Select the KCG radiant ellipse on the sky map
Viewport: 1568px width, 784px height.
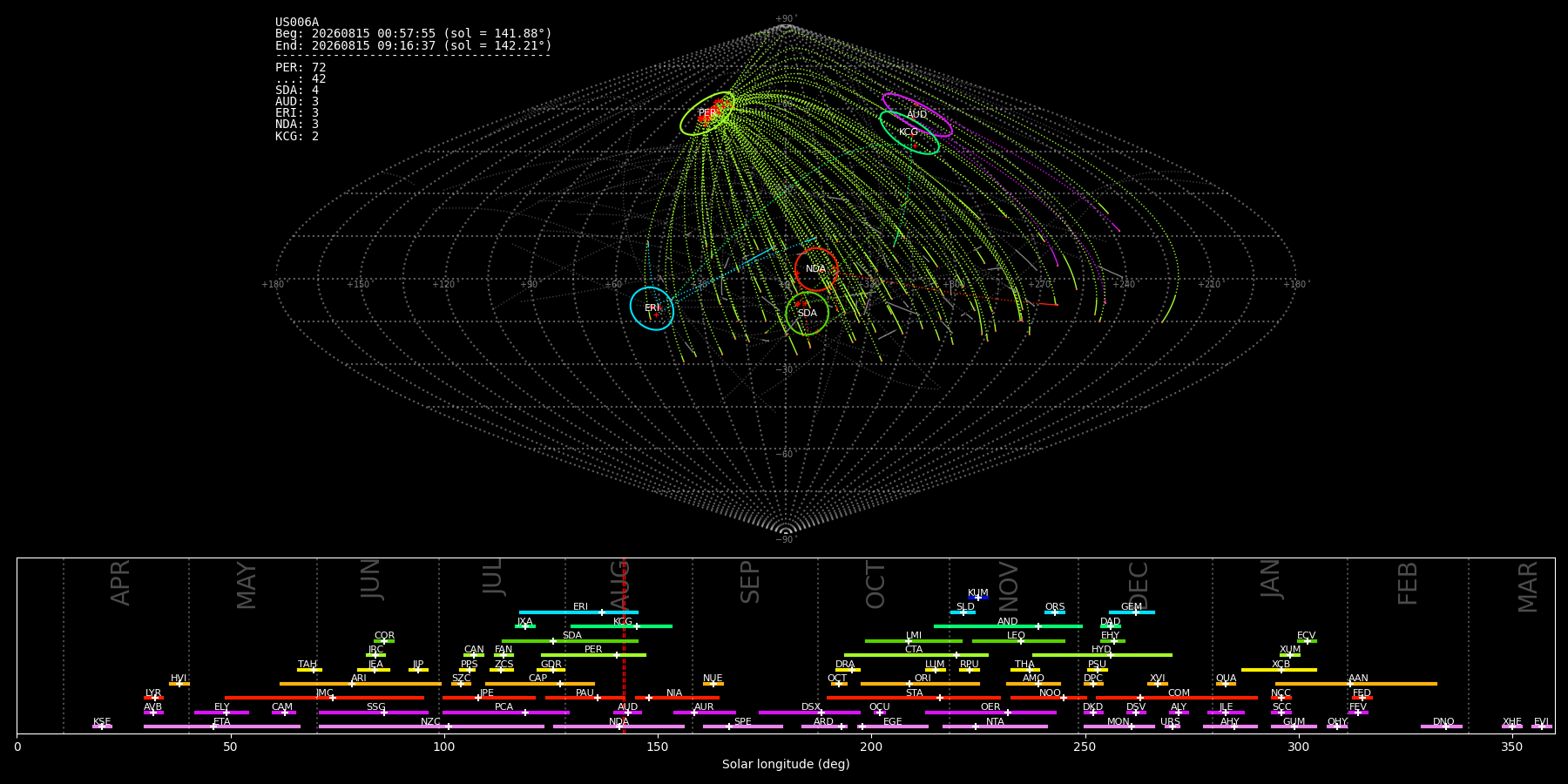[909, 132]
